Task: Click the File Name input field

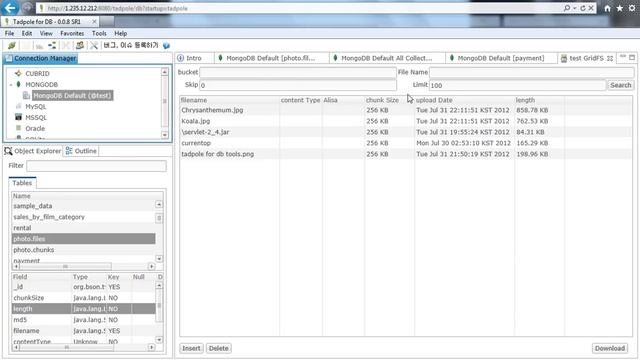Action: tap(531, 72)
